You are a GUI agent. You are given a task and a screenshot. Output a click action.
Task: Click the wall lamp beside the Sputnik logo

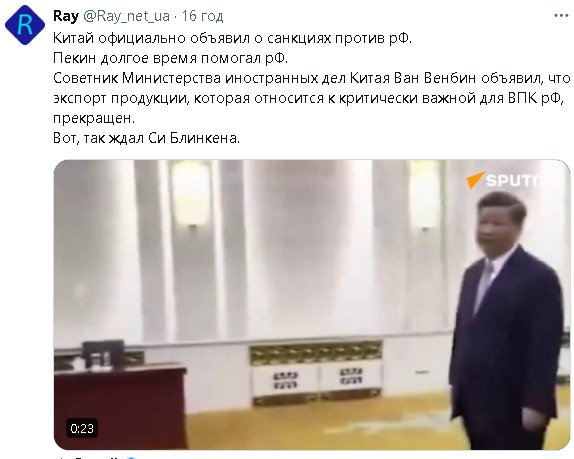[425, 196]
